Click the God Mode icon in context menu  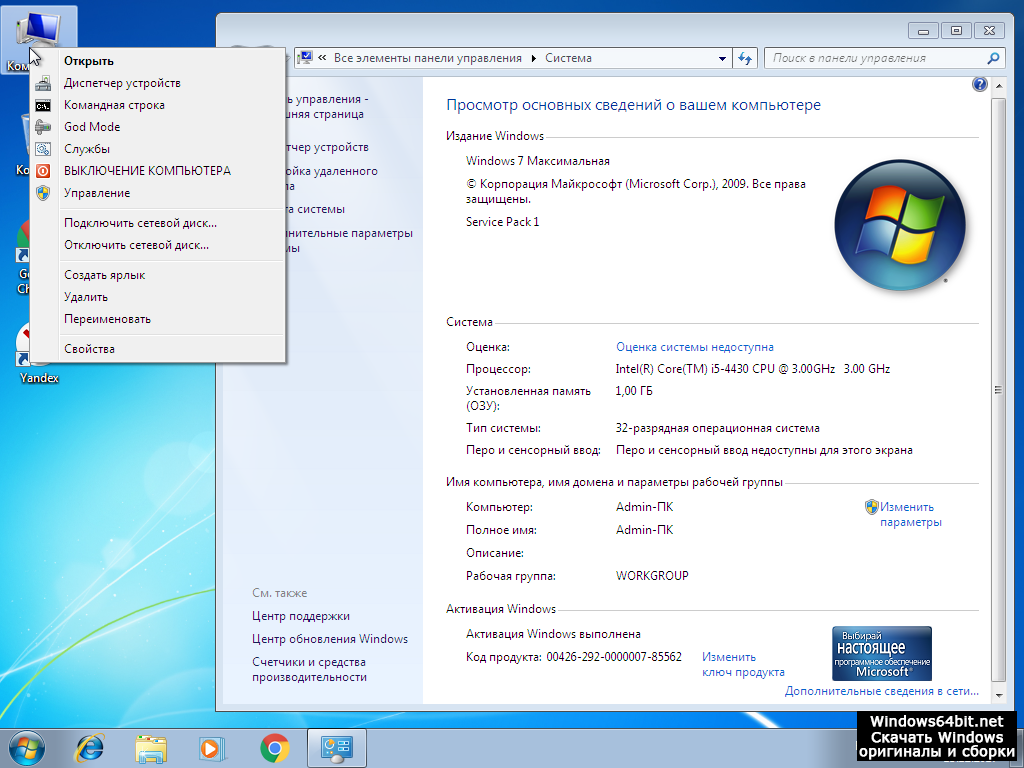tap(43, 127)
